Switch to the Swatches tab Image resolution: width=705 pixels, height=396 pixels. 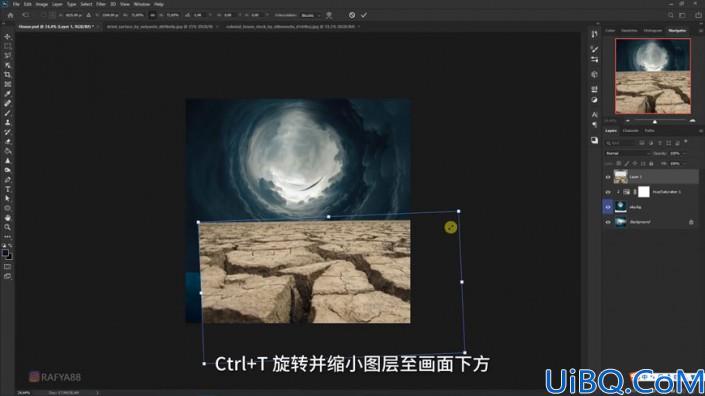629,31
